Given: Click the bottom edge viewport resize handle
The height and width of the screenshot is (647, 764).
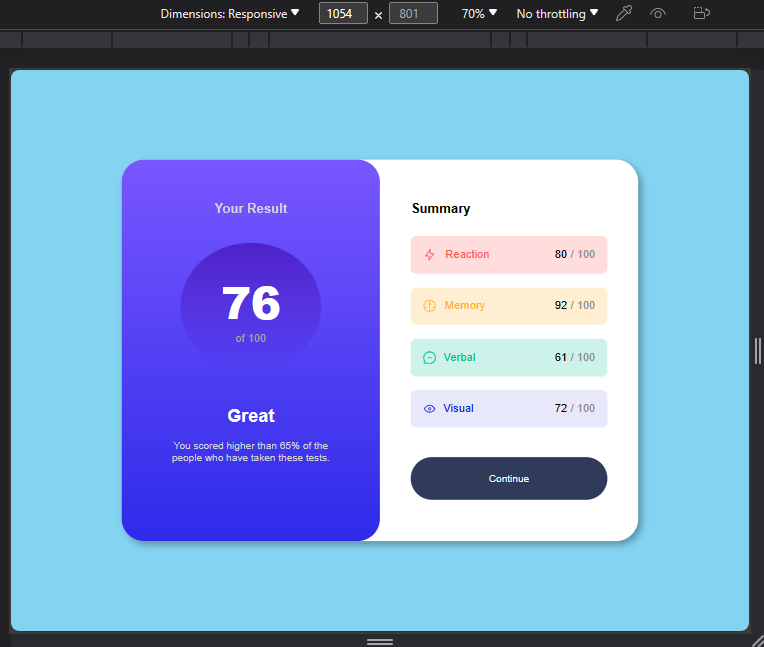Looking at the screenshot, I should (x=380, y=642).
